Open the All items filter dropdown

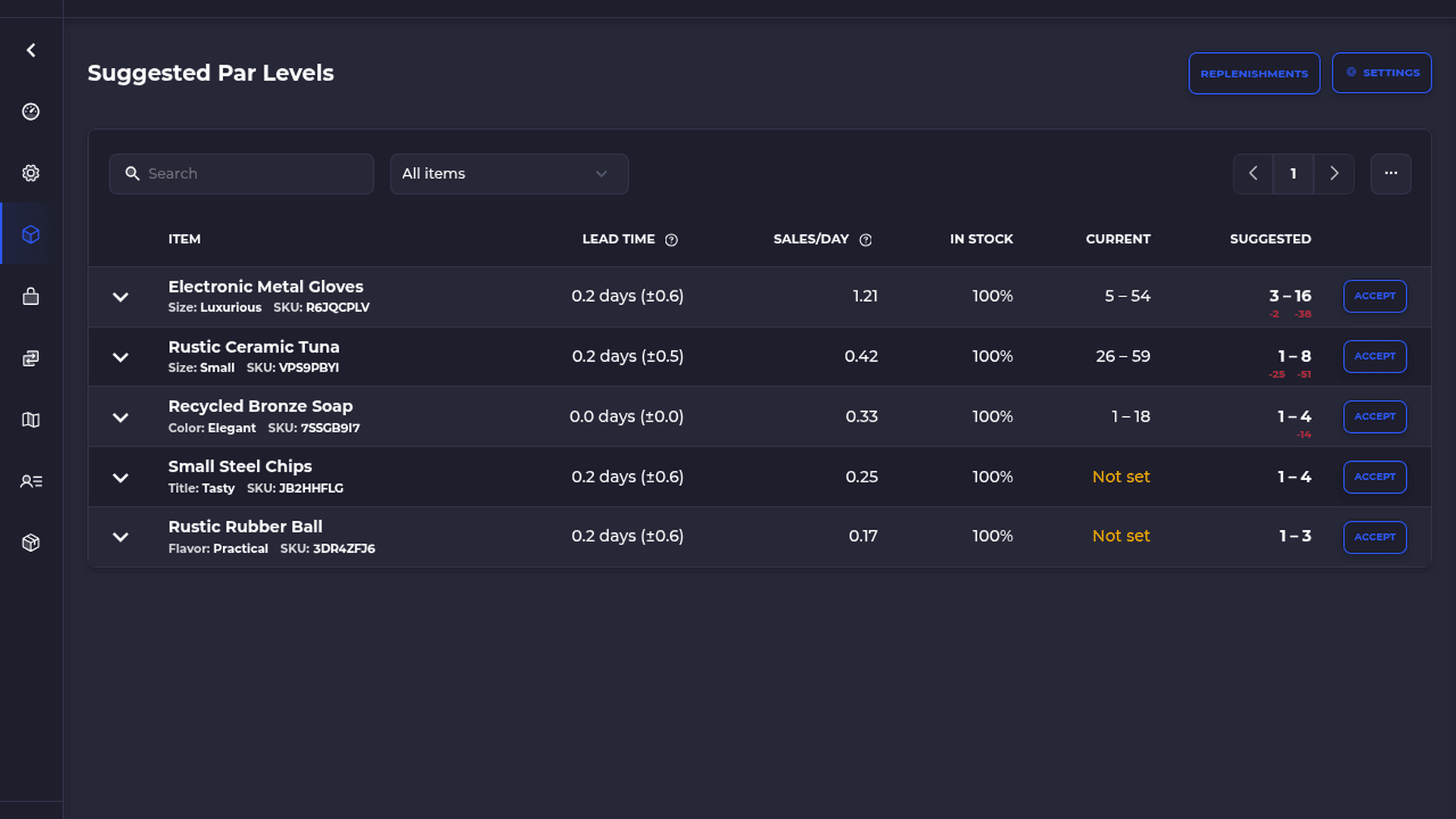tap(509, 174)
